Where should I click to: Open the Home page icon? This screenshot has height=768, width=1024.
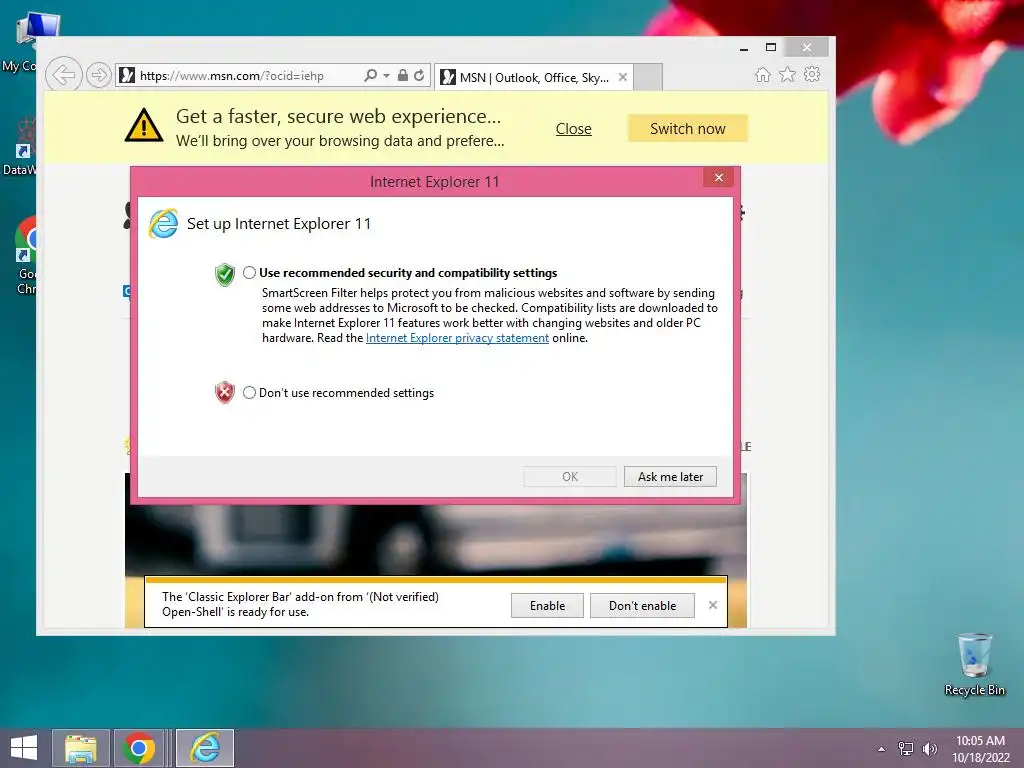pos(763,74)
